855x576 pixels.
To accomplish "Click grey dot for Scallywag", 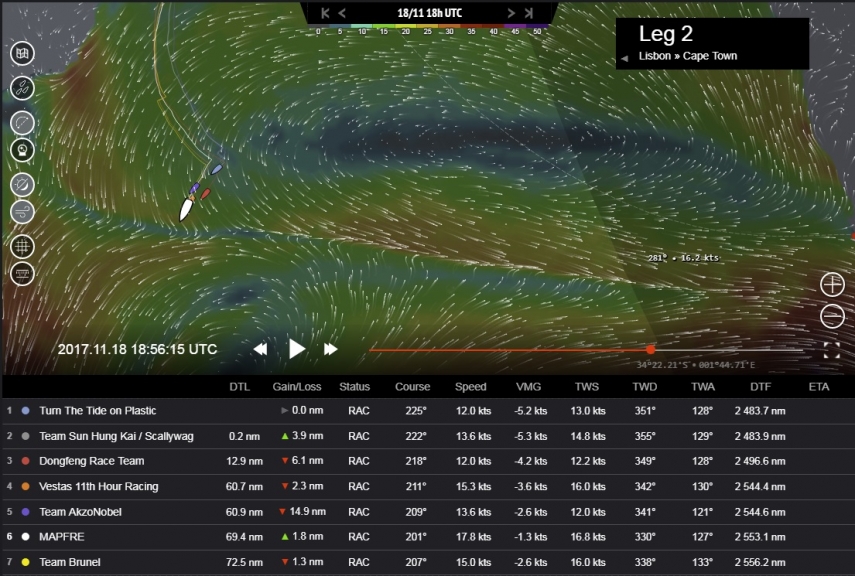I will pyautogui.click(x=25, y=436).
